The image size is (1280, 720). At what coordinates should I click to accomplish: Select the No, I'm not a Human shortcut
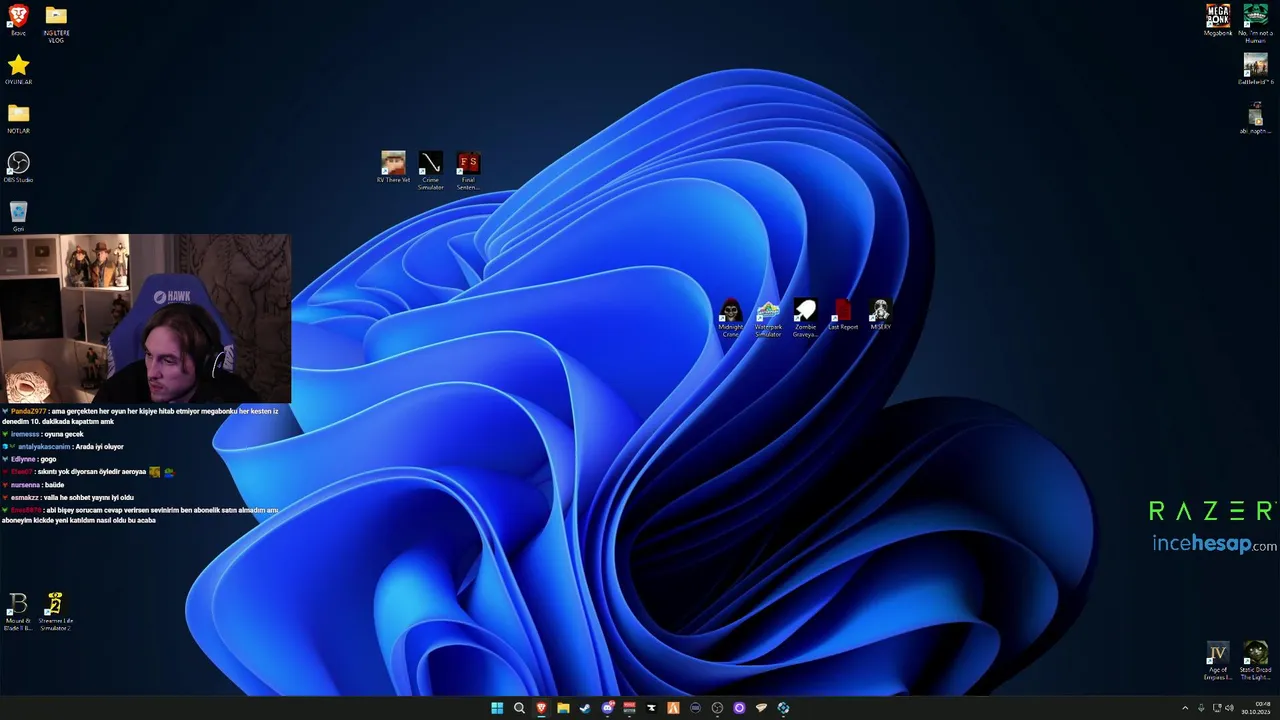point(1255,23)
